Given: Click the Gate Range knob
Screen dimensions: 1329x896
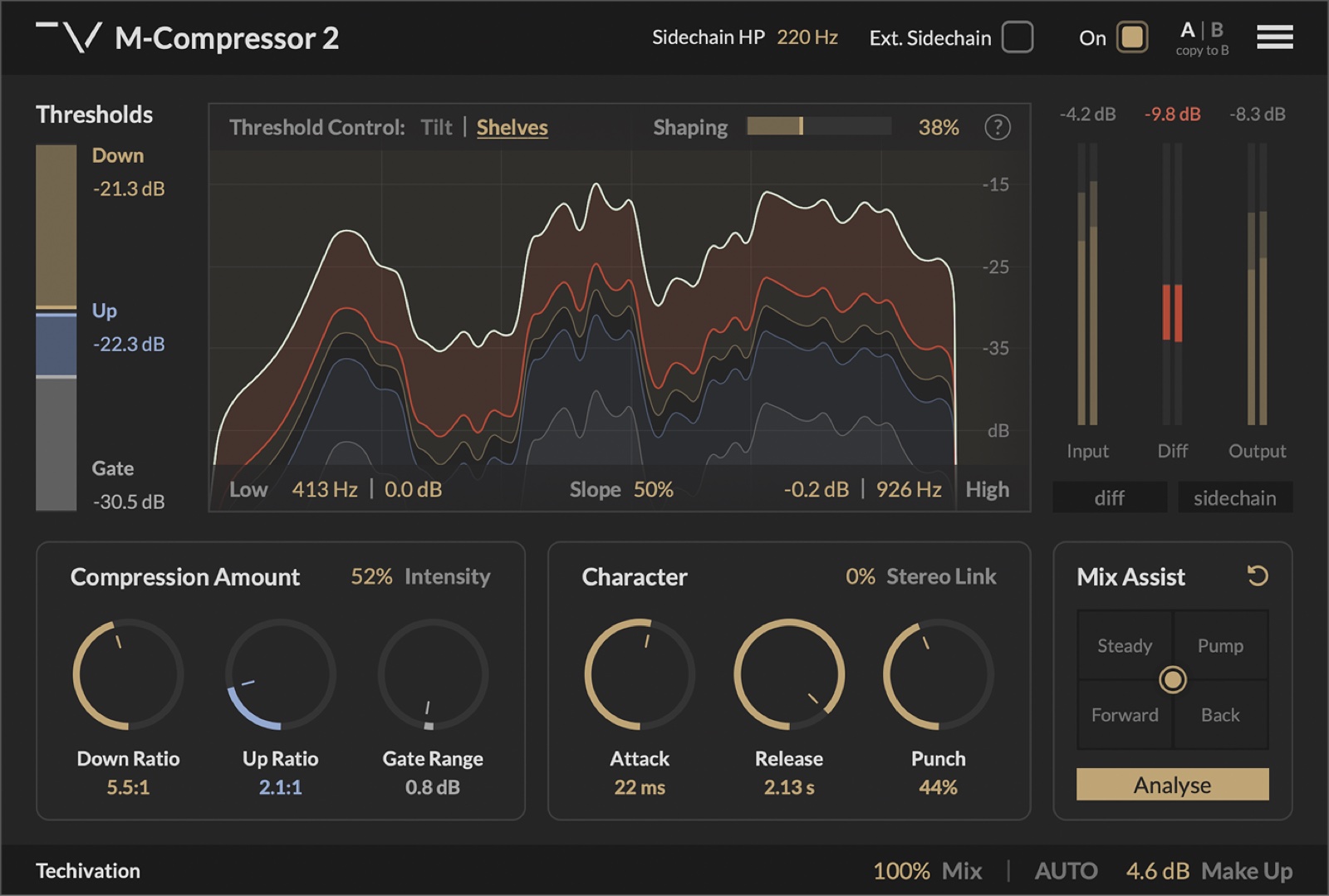Looking at the screenshot, I should pyautogui.click(x=432, y=674).
